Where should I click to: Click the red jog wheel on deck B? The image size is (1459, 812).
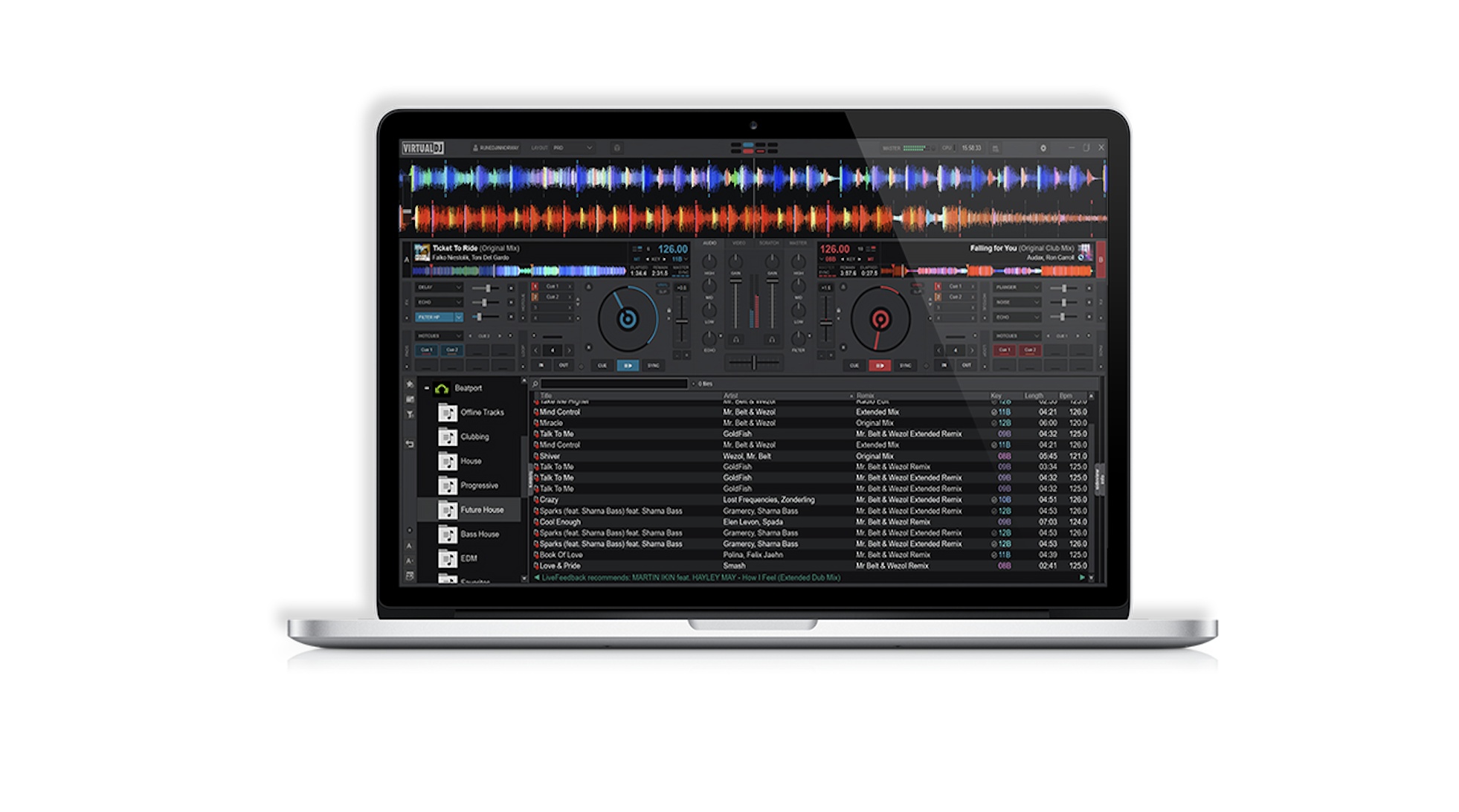[x=880, y=320]
